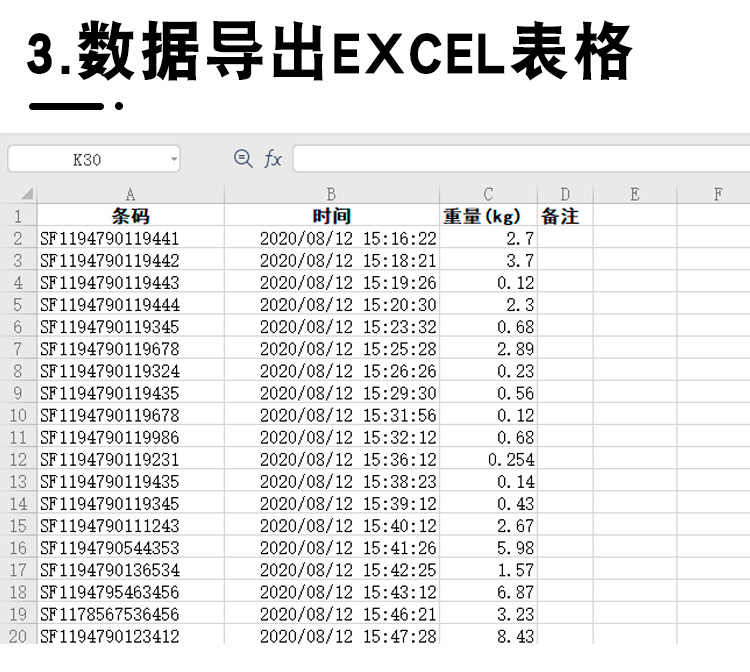Screen dimensions: 750x672
Task: Select cell with barcode SF1194790119441
Action: point(131,238)
